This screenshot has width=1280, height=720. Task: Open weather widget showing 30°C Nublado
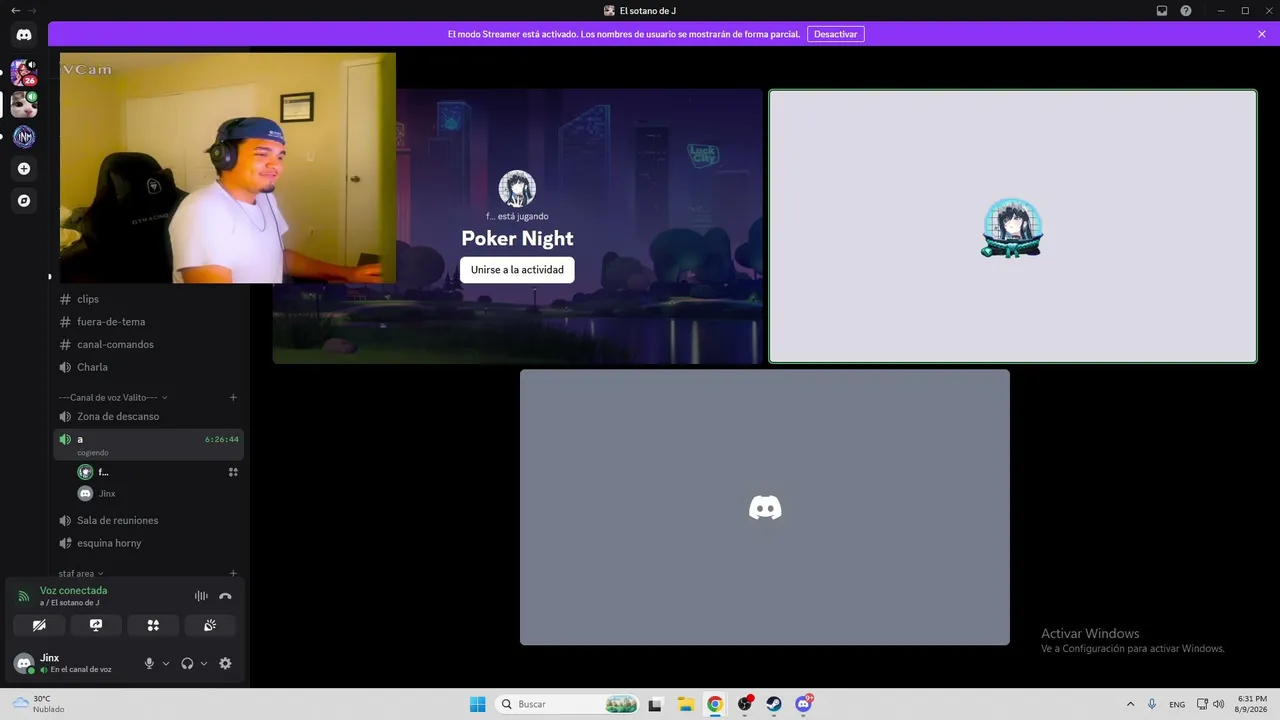(39, 704)
